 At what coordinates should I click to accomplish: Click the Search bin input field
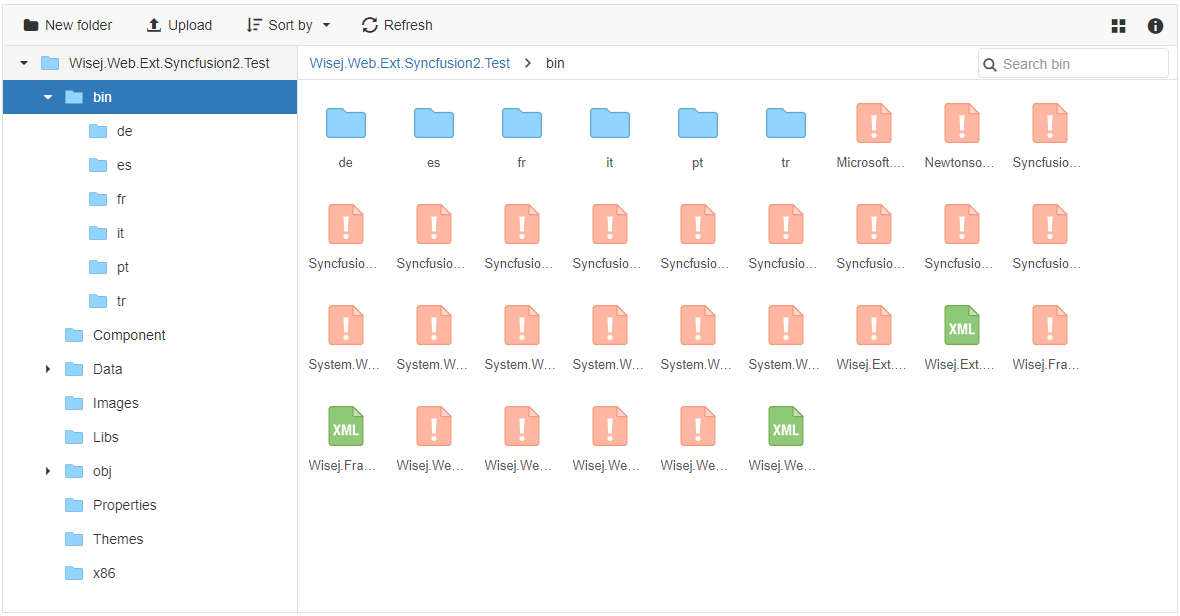[x=1073, y=64]
